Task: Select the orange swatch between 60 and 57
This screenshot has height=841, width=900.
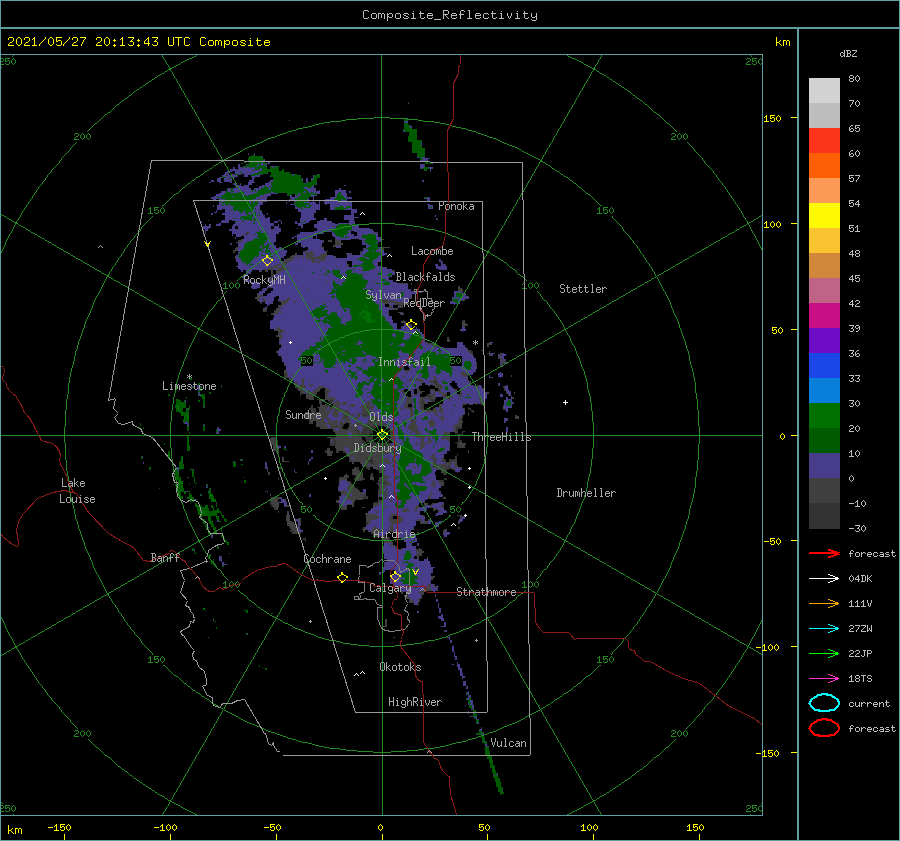Action: tap(824, 166)
